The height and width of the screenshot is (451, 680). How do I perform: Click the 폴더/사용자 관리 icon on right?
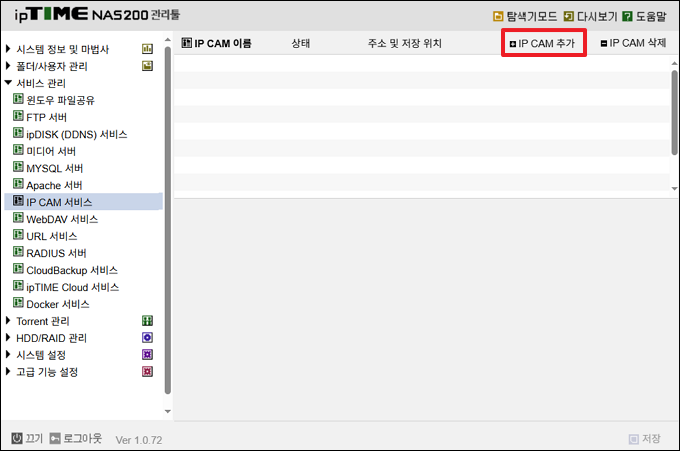147,66
